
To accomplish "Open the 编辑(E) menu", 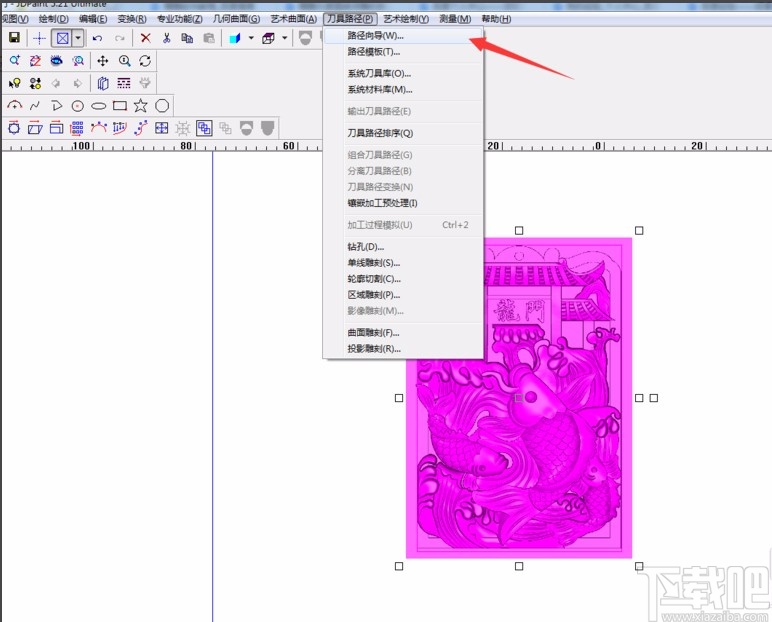I will 93,19.
